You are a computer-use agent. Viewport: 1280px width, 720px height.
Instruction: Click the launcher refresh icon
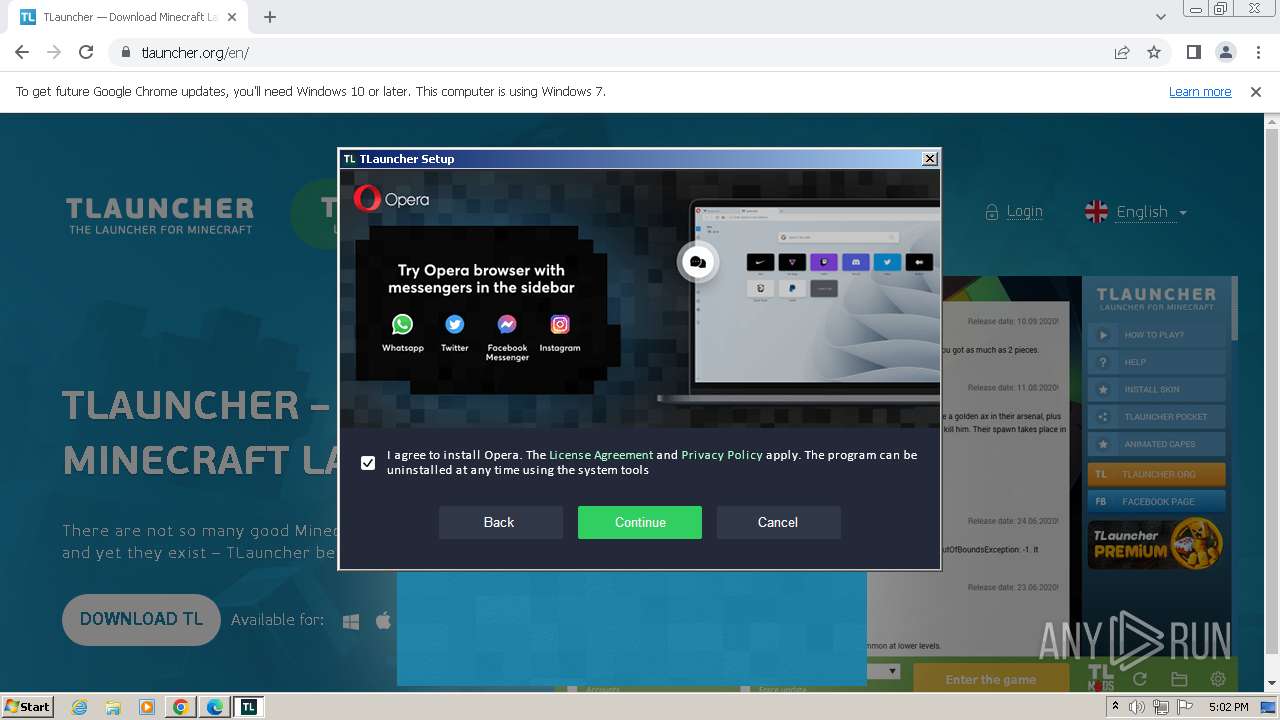pyautogui.click(x=1139, y=679)
